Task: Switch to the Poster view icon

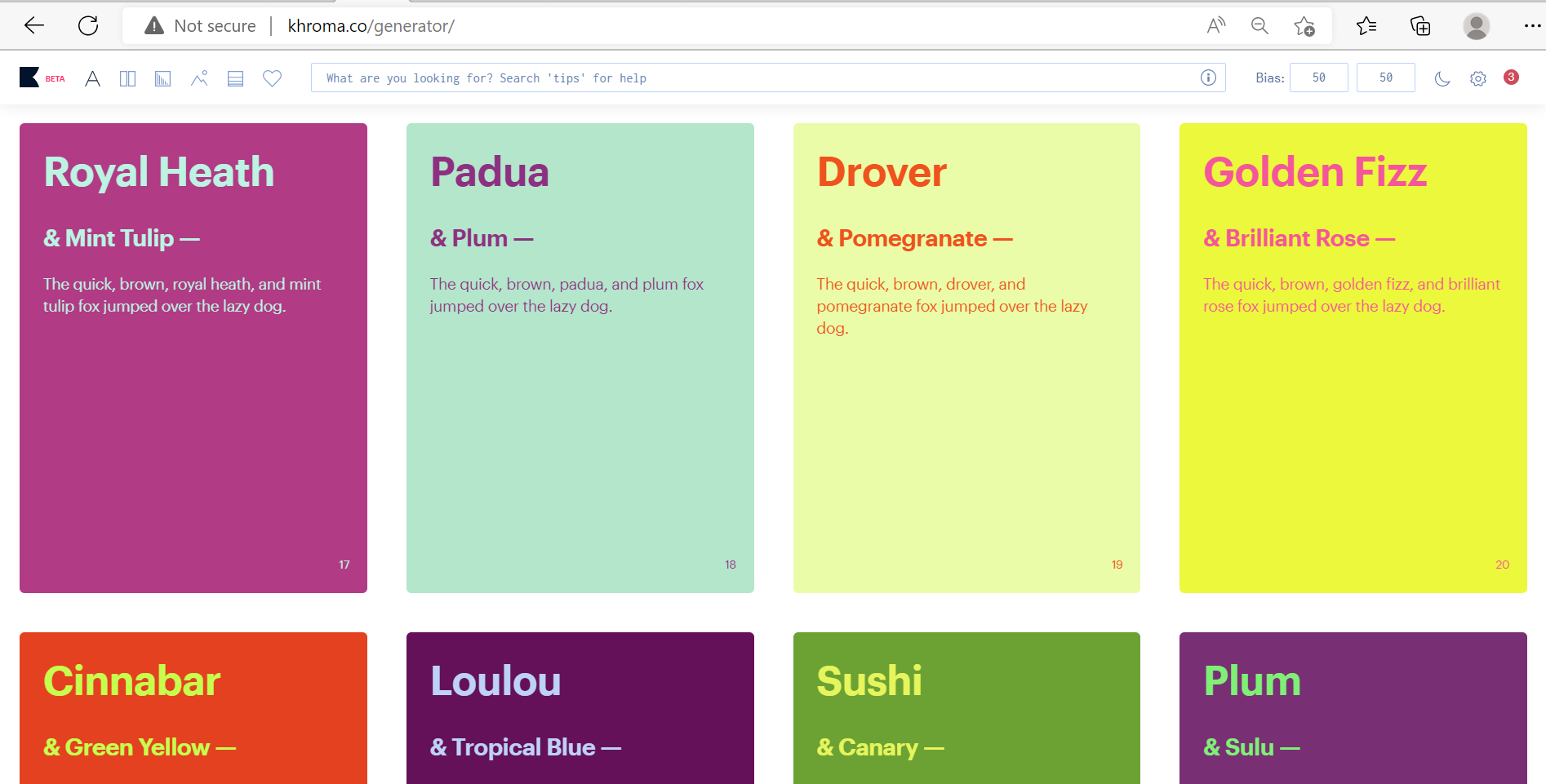Action: click(127, 78)
